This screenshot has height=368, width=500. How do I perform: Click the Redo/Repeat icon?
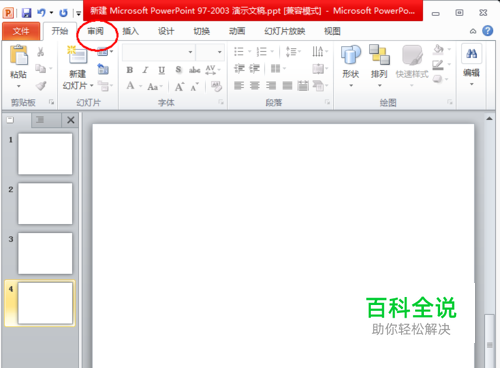pyautogui.click(x=63, y=13)
